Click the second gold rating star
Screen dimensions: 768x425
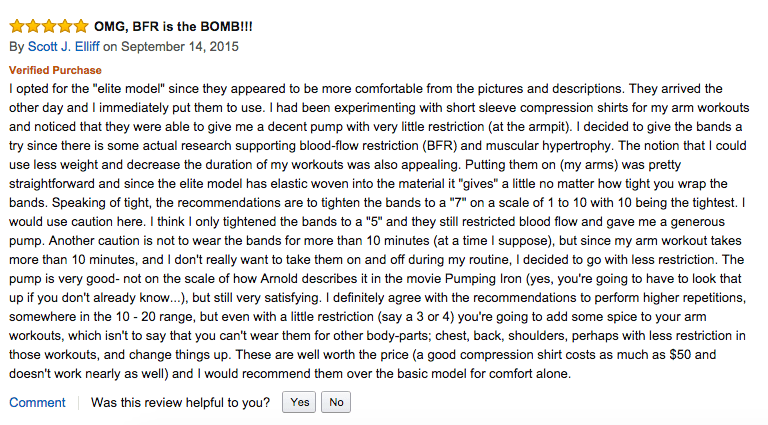click(33, 26)
